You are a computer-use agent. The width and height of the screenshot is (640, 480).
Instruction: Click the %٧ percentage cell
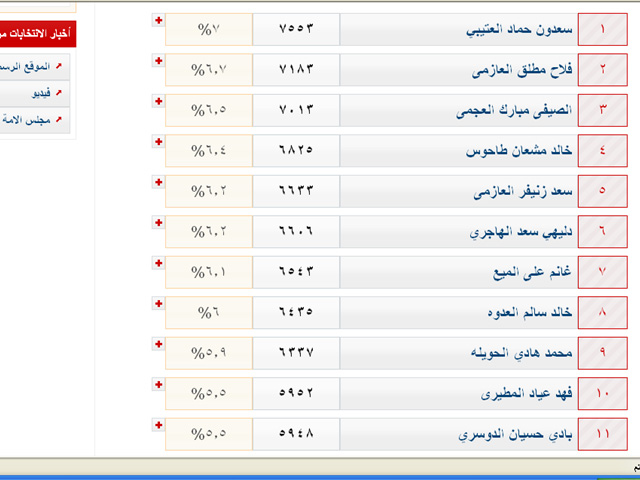(208, 30)
